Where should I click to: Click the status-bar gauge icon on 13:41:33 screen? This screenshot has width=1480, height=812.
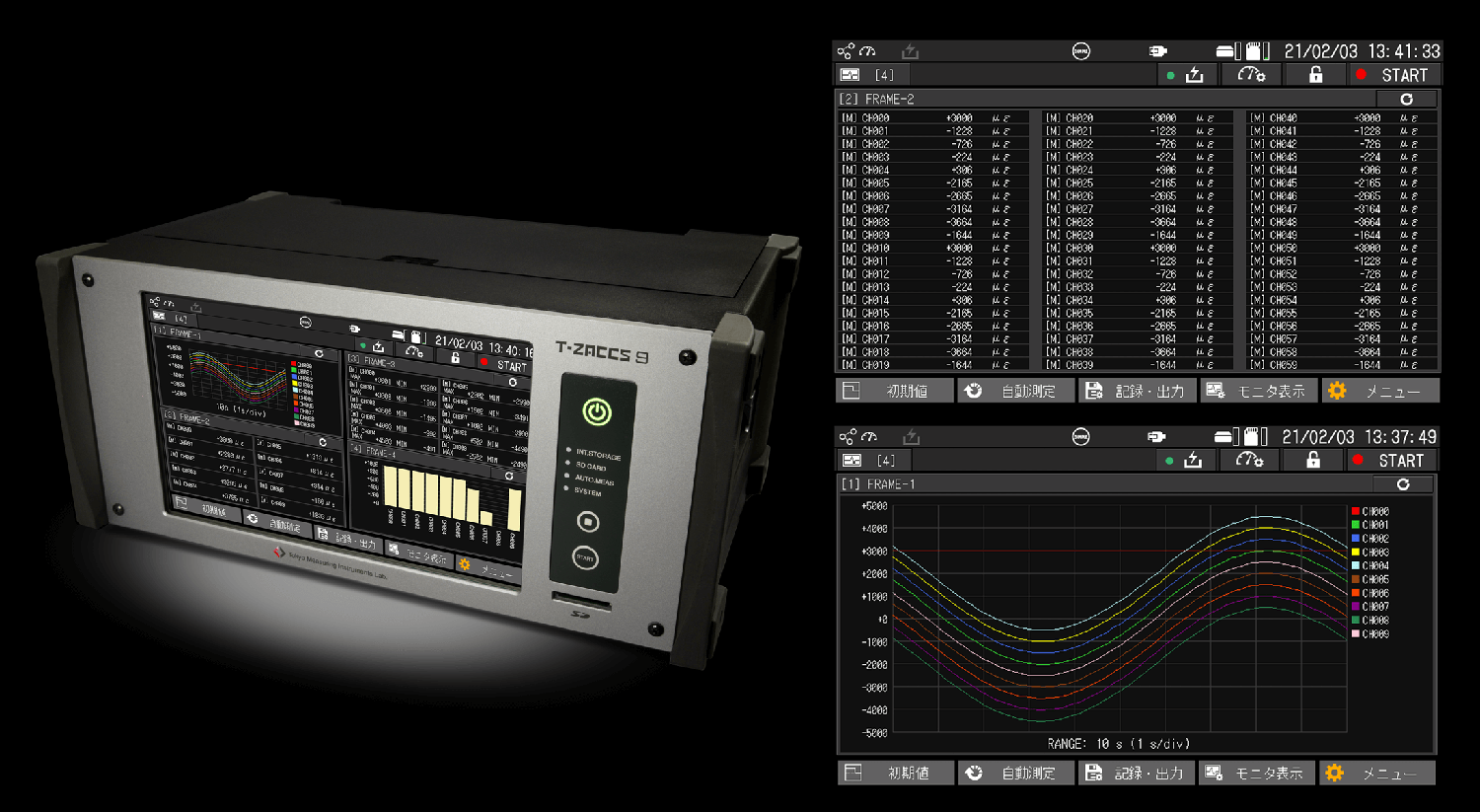tap(867, 51)
